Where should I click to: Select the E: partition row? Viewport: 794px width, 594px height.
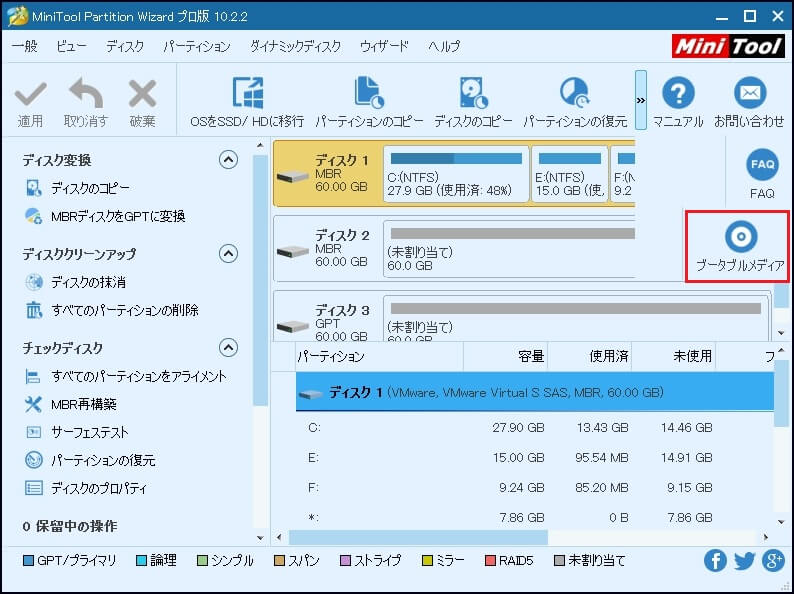coord(535,458)
